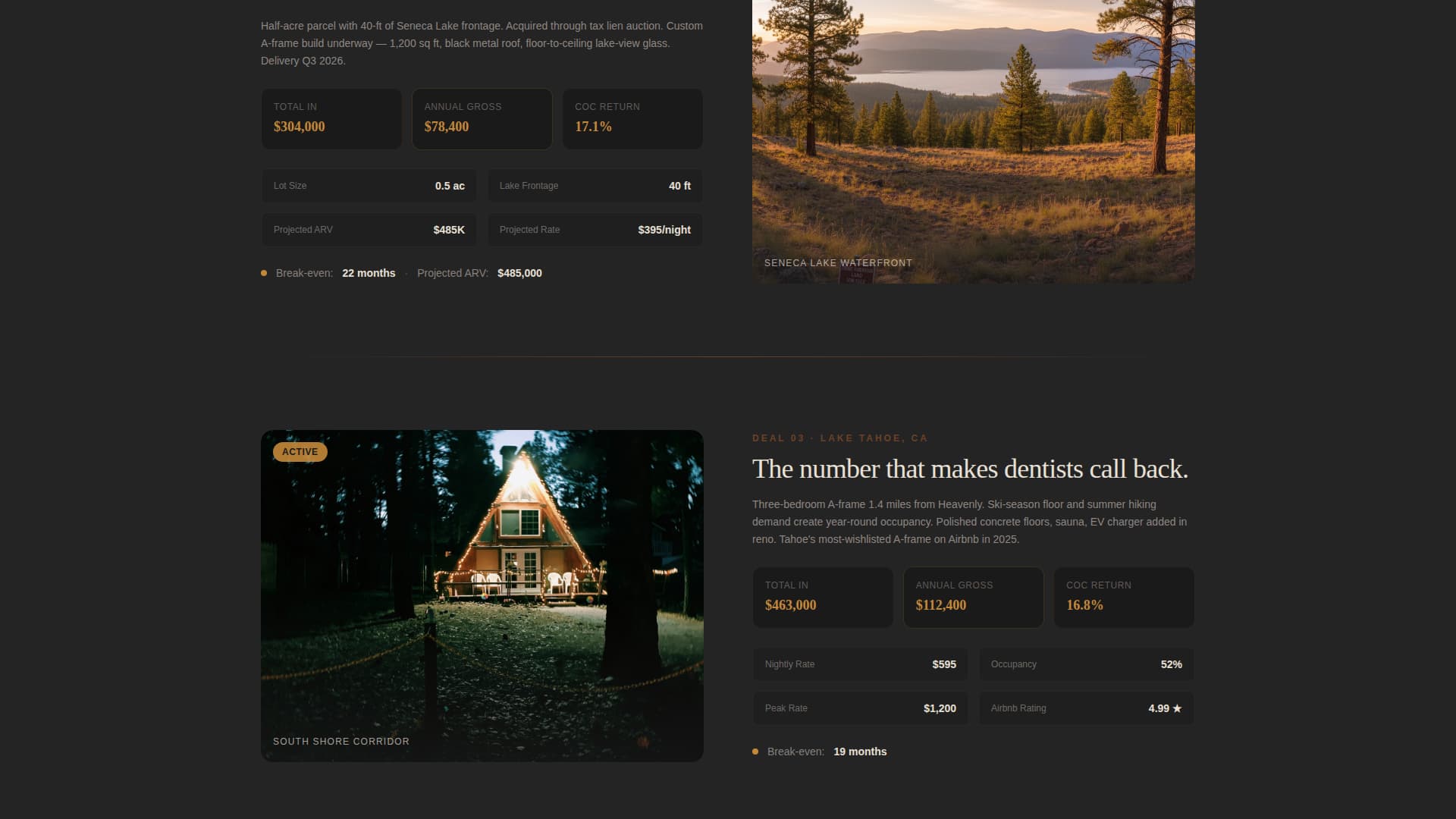The image size is (1456, 819).
Task: Click the headline about dentists calling back
Action: click(x=970, y=468)
